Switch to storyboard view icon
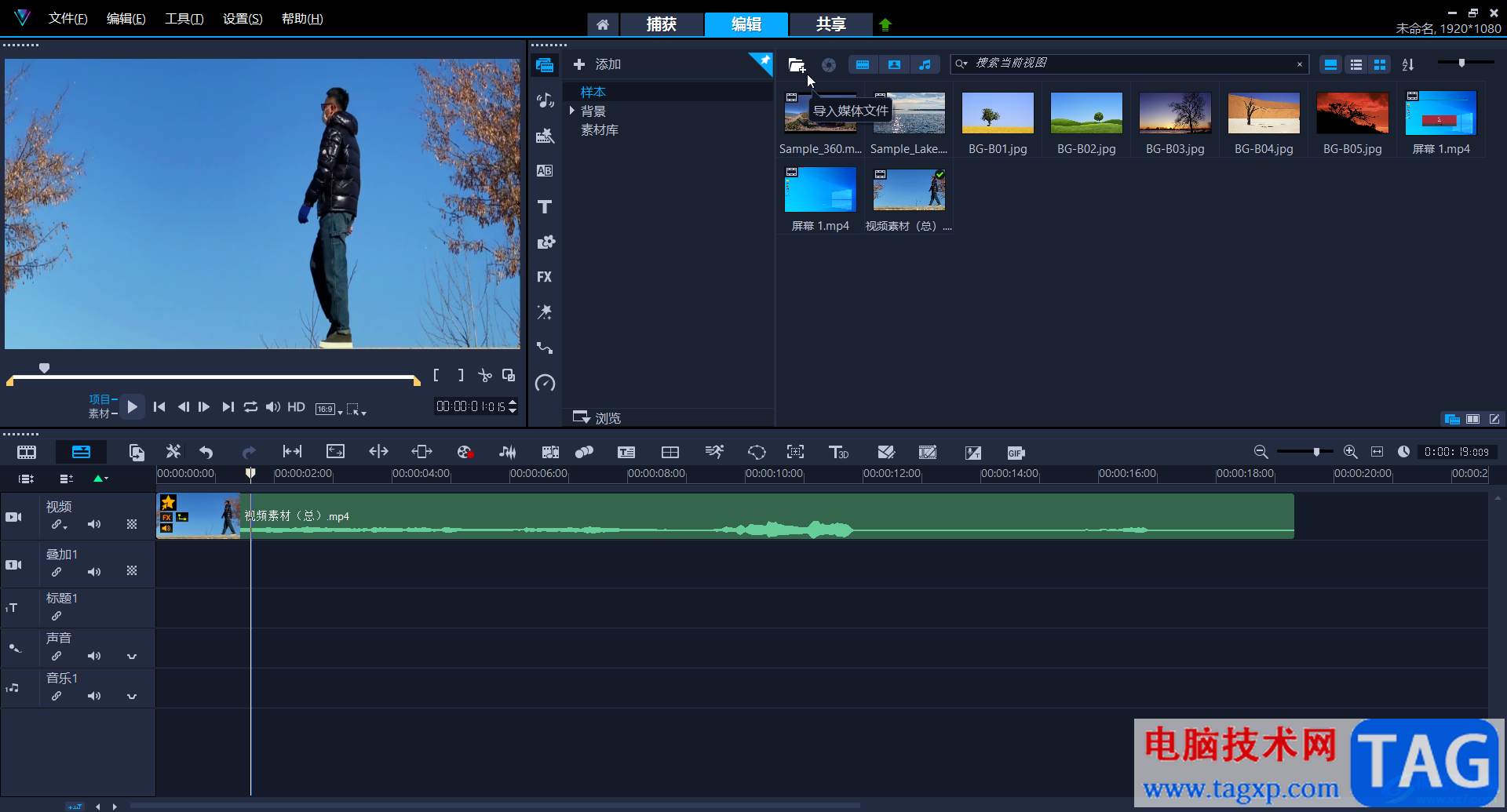The height and width of the screenshot is (812, 1507). coord(27,452)
